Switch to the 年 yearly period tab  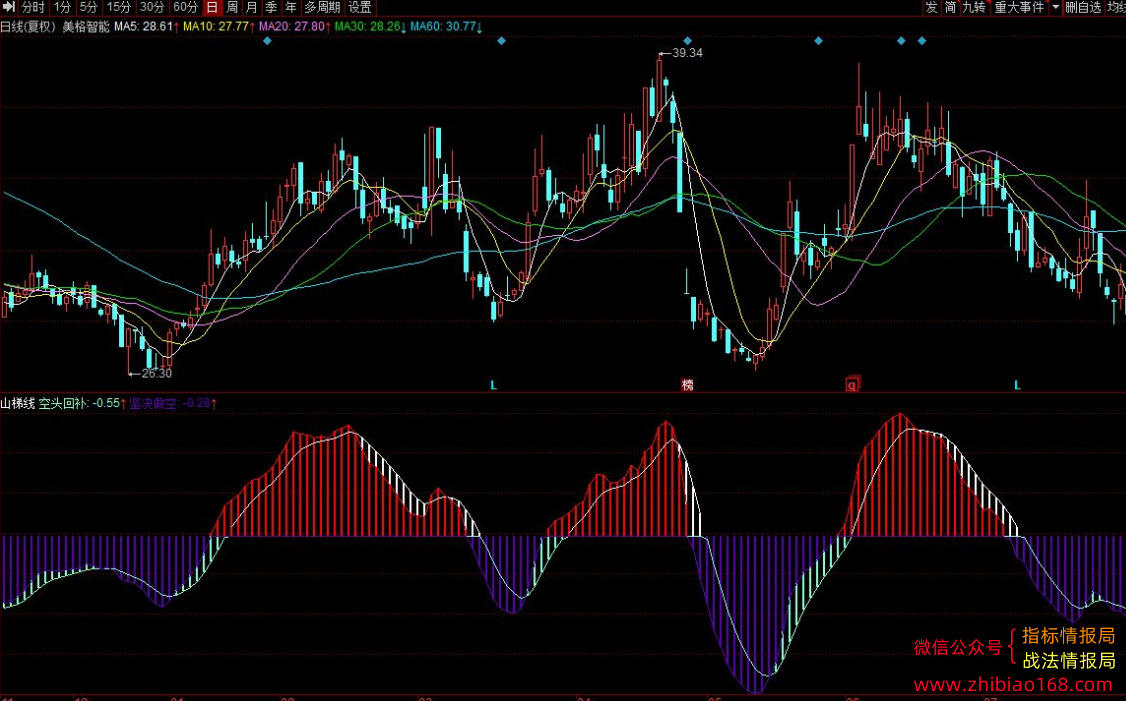pos(291,7)
